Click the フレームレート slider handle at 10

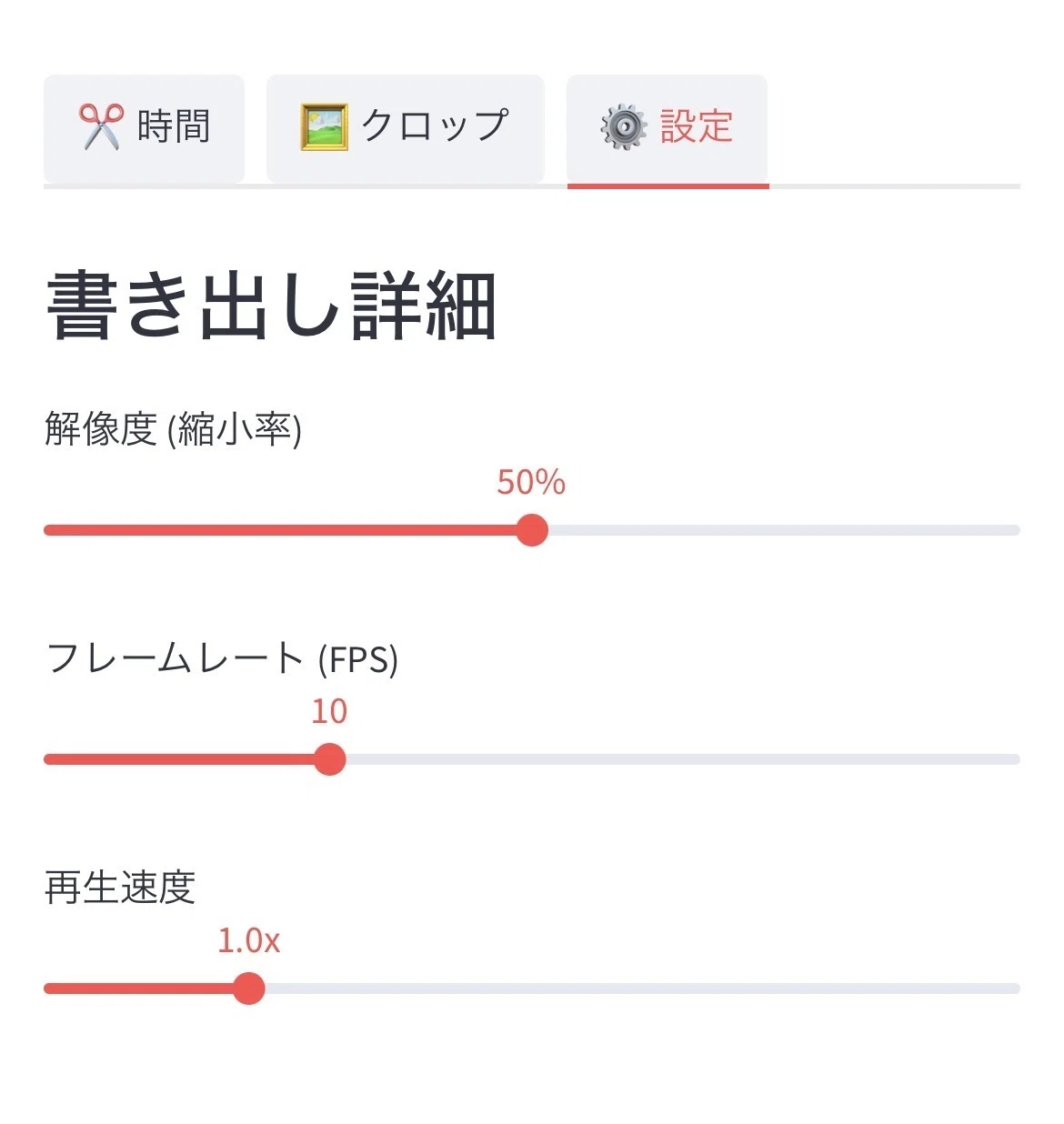coord(329,759)
